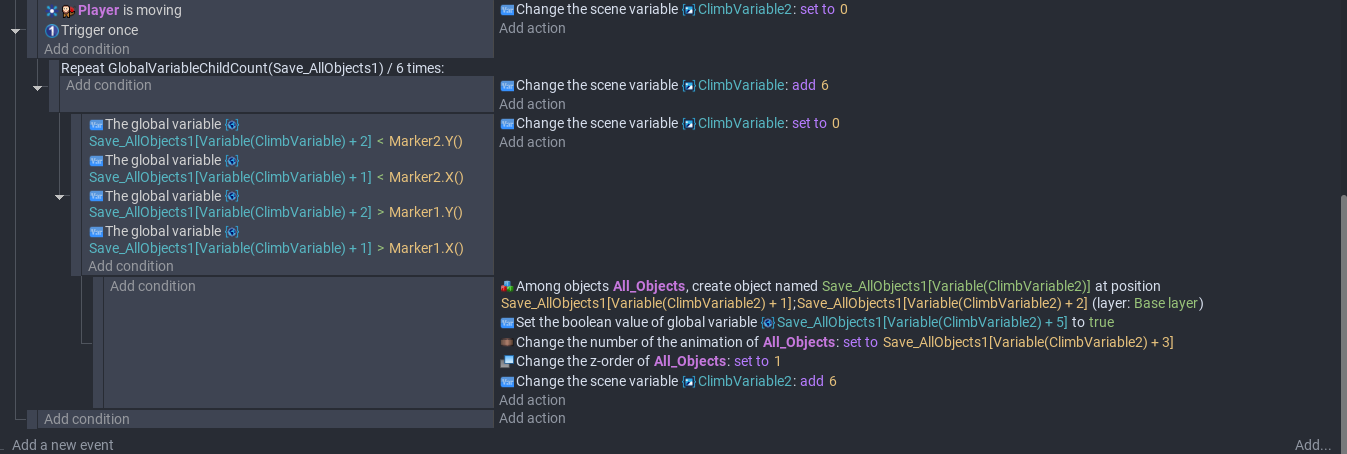Click the variable icon for ClimbVariable add 6
Screen dimensions: 1347x454
coord(507,86)
